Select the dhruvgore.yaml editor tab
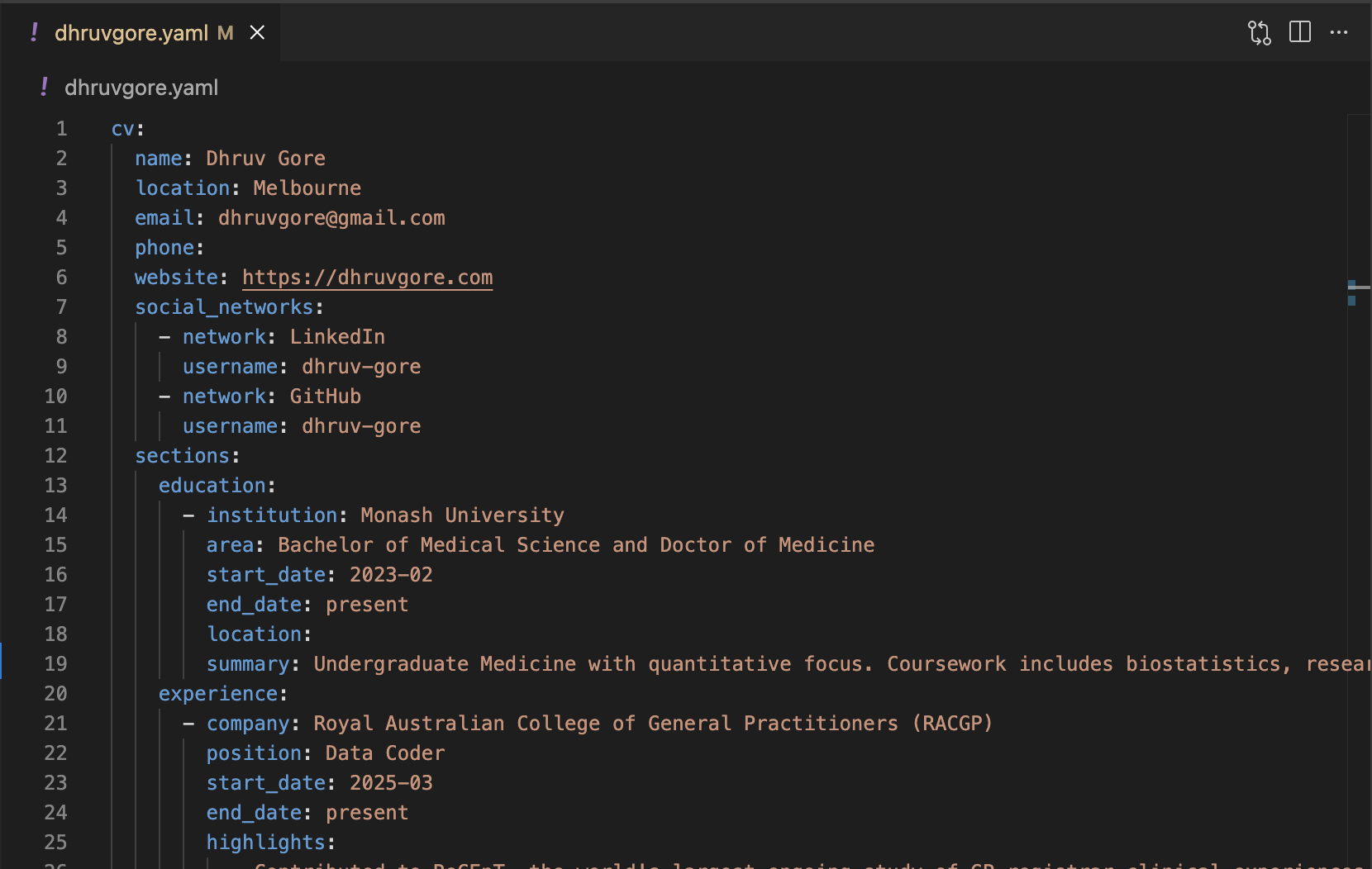This screenshot has height=869, width=1372. (x=131, y=33)
